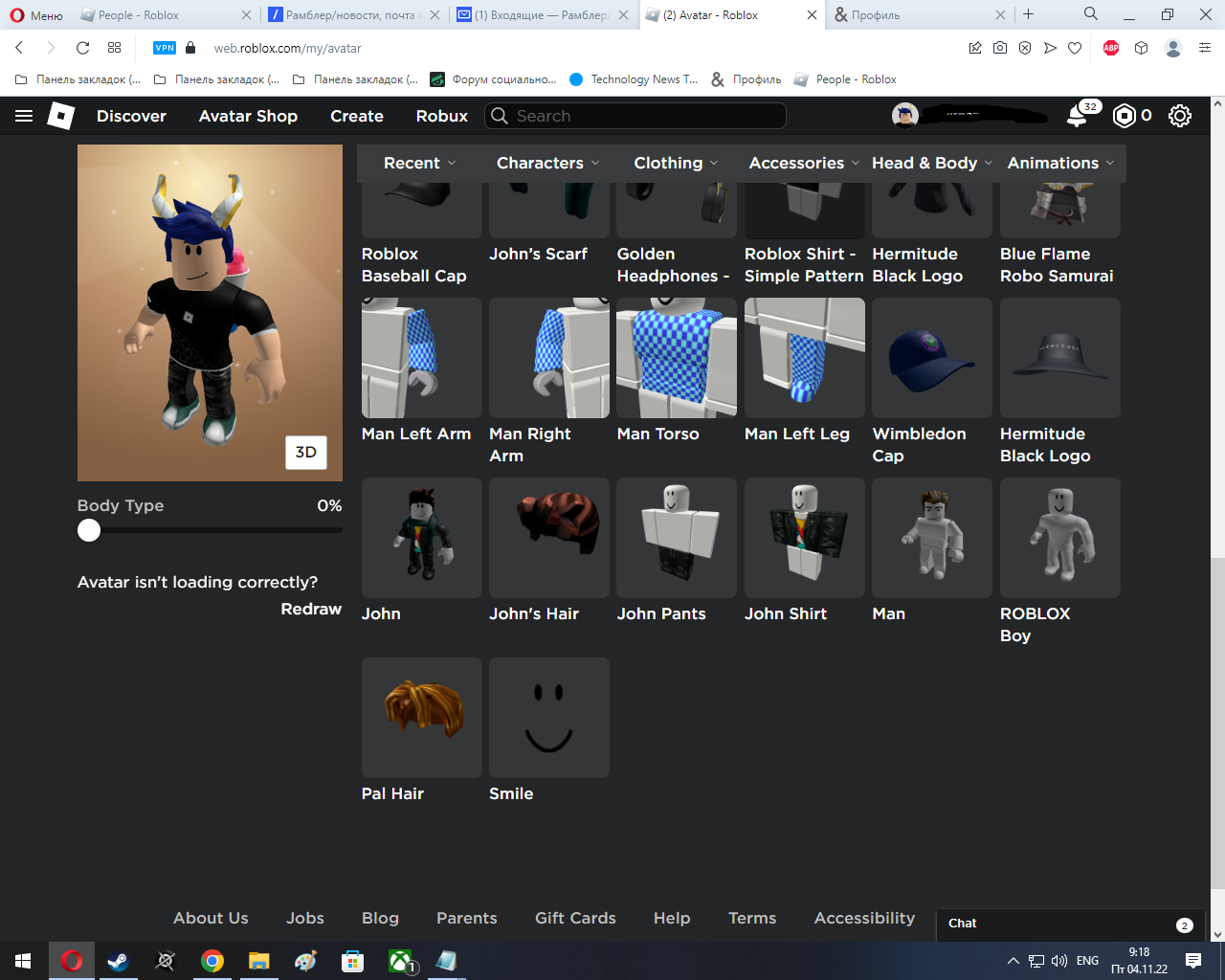Viewport: 1225px width, 980px height.
Task: Open the Accessibility footer link
Action: pos(864,918)
